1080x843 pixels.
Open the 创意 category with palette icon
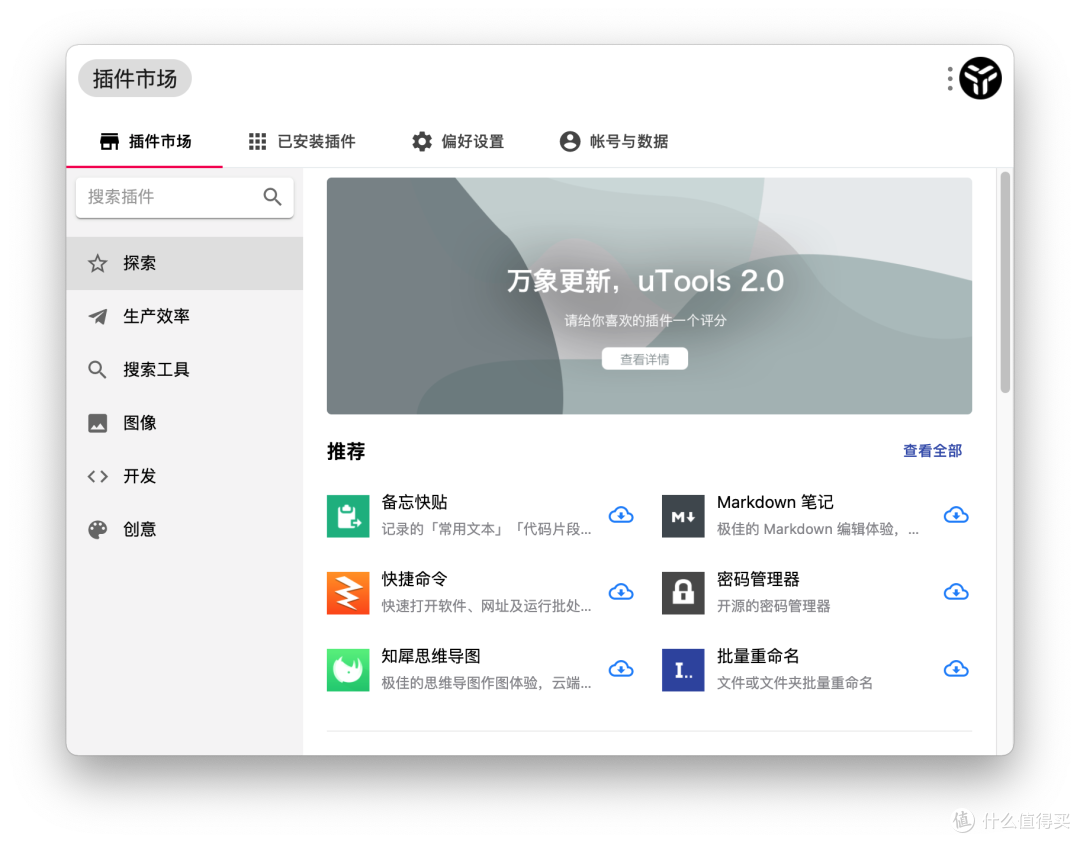point(138,529)
